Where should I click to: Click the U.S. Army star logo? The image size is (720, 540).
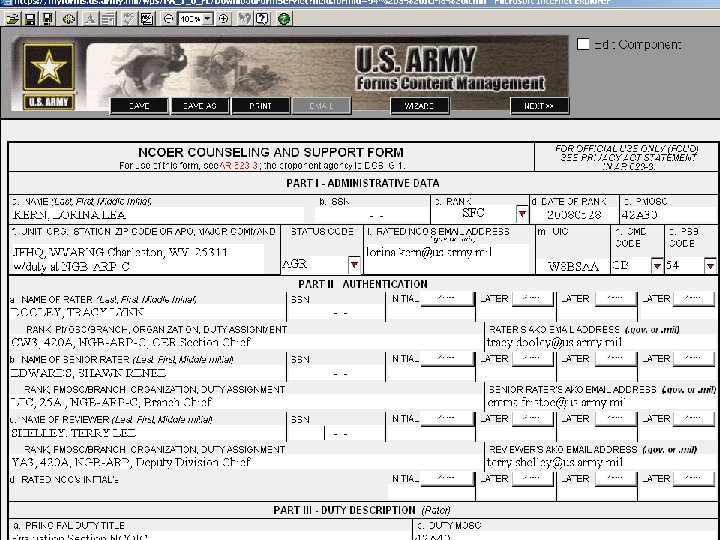[49, 67]
